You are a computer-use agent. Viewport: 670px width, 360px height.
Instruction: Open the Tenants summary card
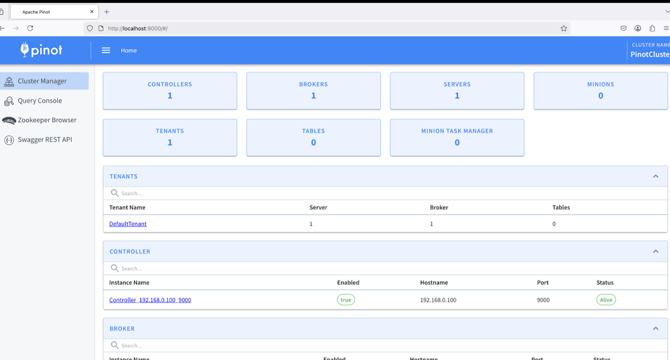pos(170,138)
